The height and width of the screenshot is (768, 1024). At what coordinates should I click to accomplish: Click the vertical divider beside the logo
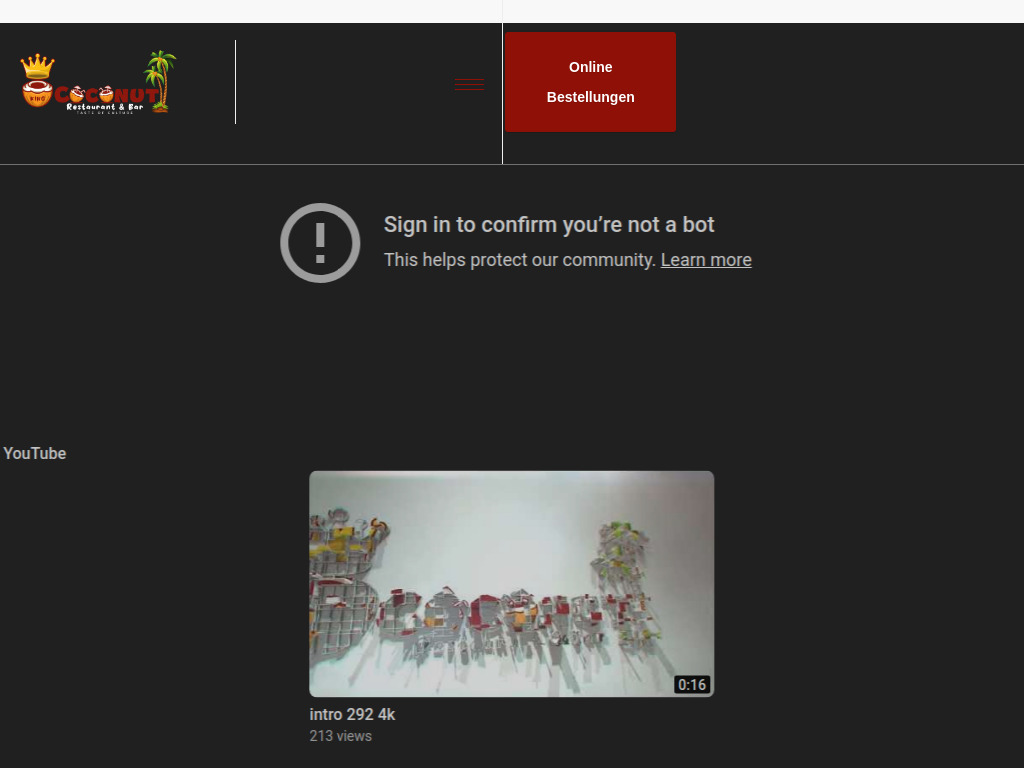(235, 82)
